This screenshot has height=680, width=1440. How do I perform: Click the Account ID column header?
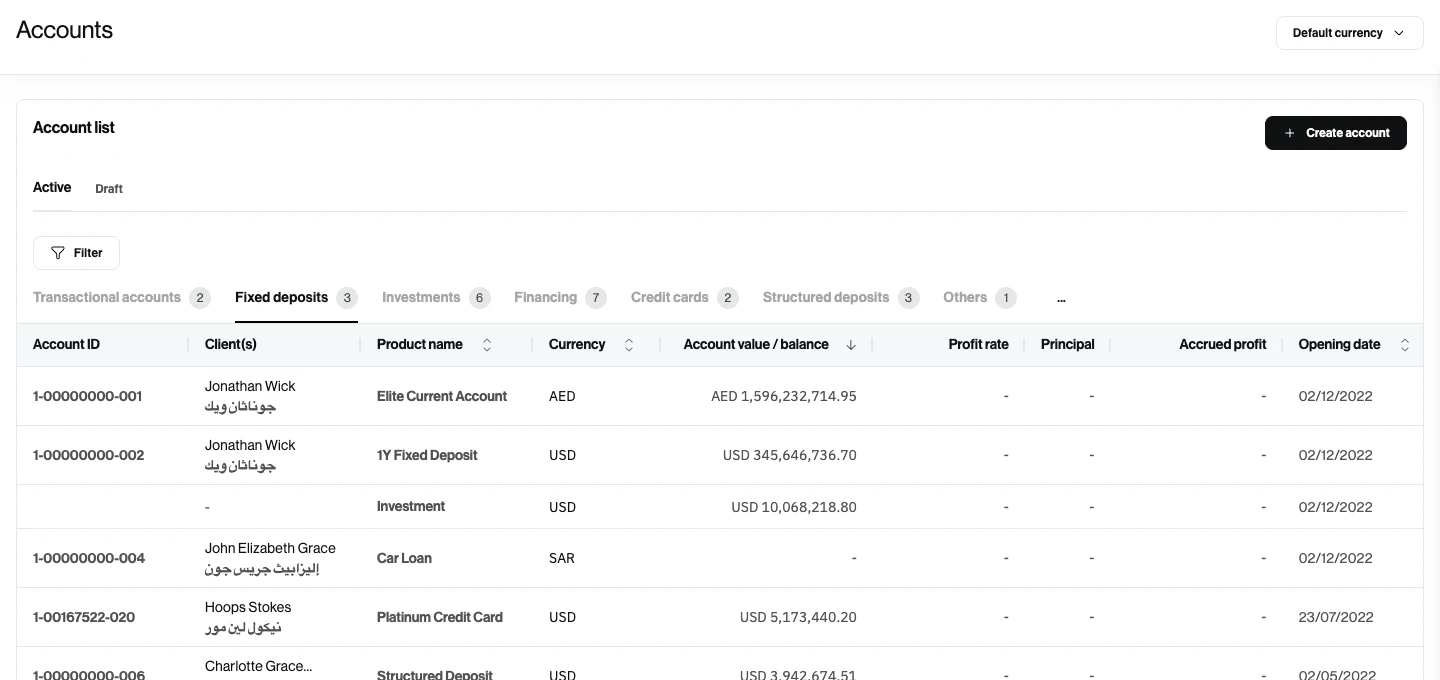(66, 344)
